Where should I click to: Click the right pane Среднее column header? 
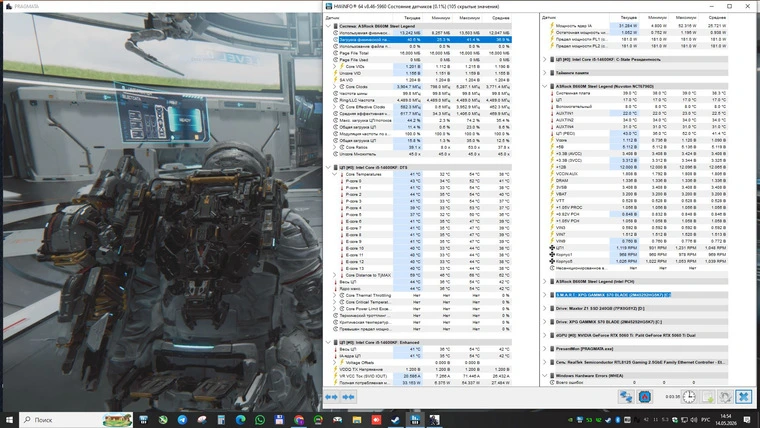[717, 17]
